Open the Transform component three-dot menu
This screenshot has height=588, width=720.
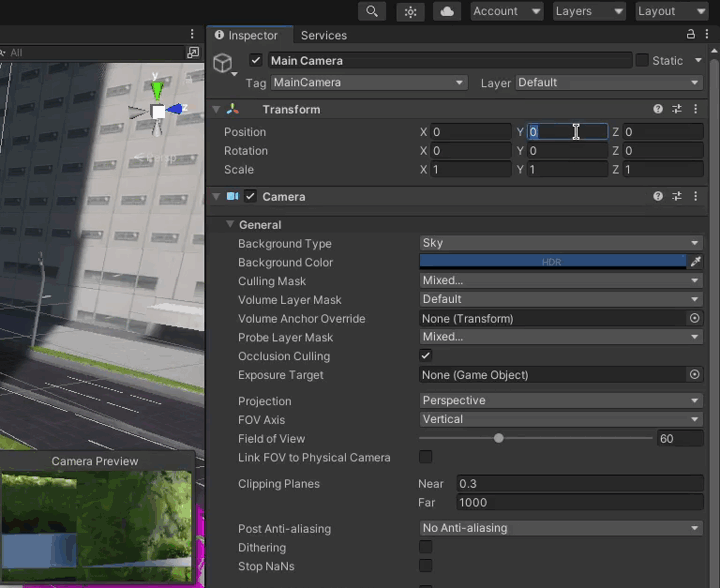click(695, 109)
